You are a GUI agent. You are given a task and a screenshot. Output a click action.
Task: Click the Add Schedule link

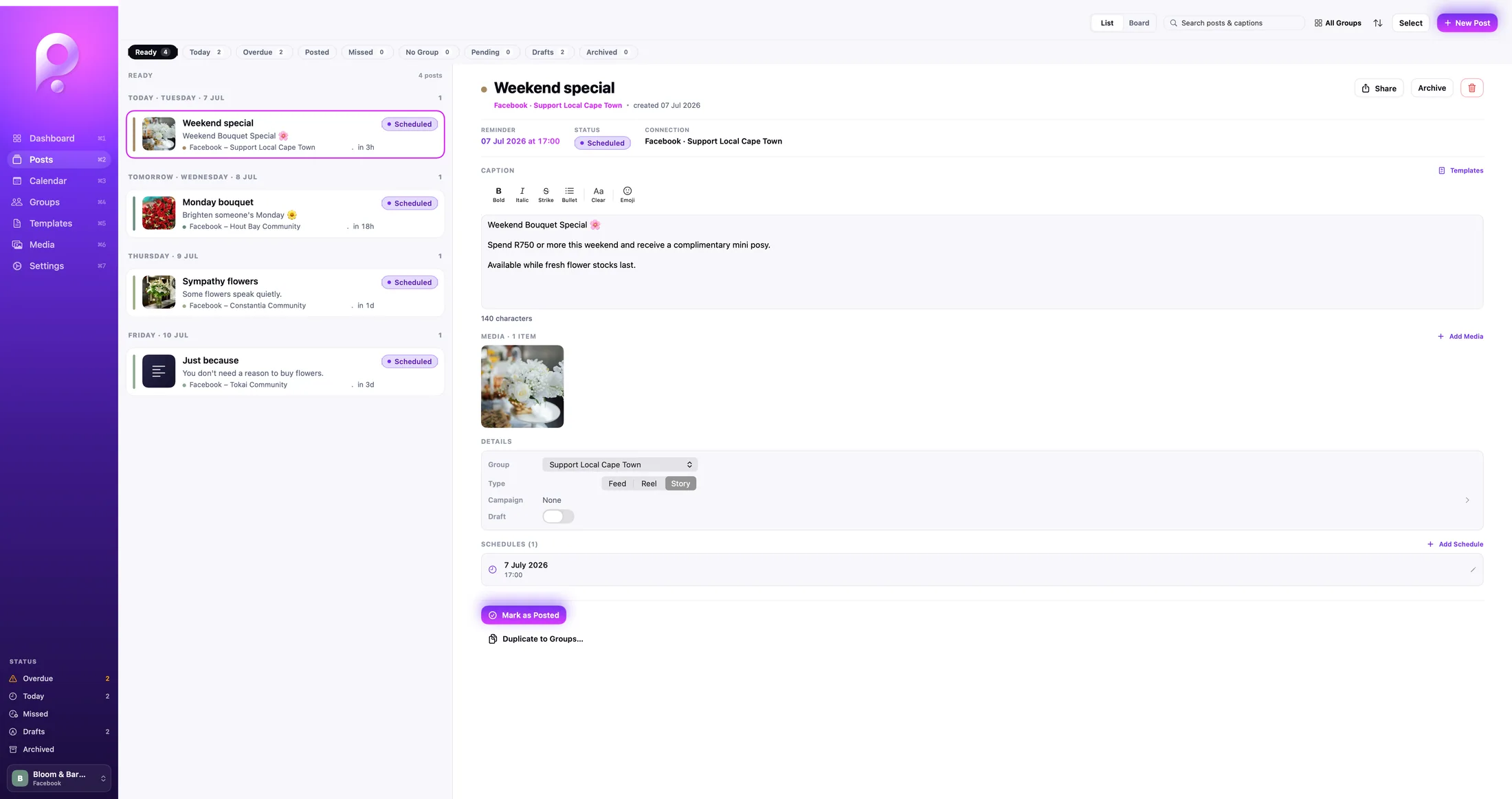pyautogui.click(x=1455, y=544)
